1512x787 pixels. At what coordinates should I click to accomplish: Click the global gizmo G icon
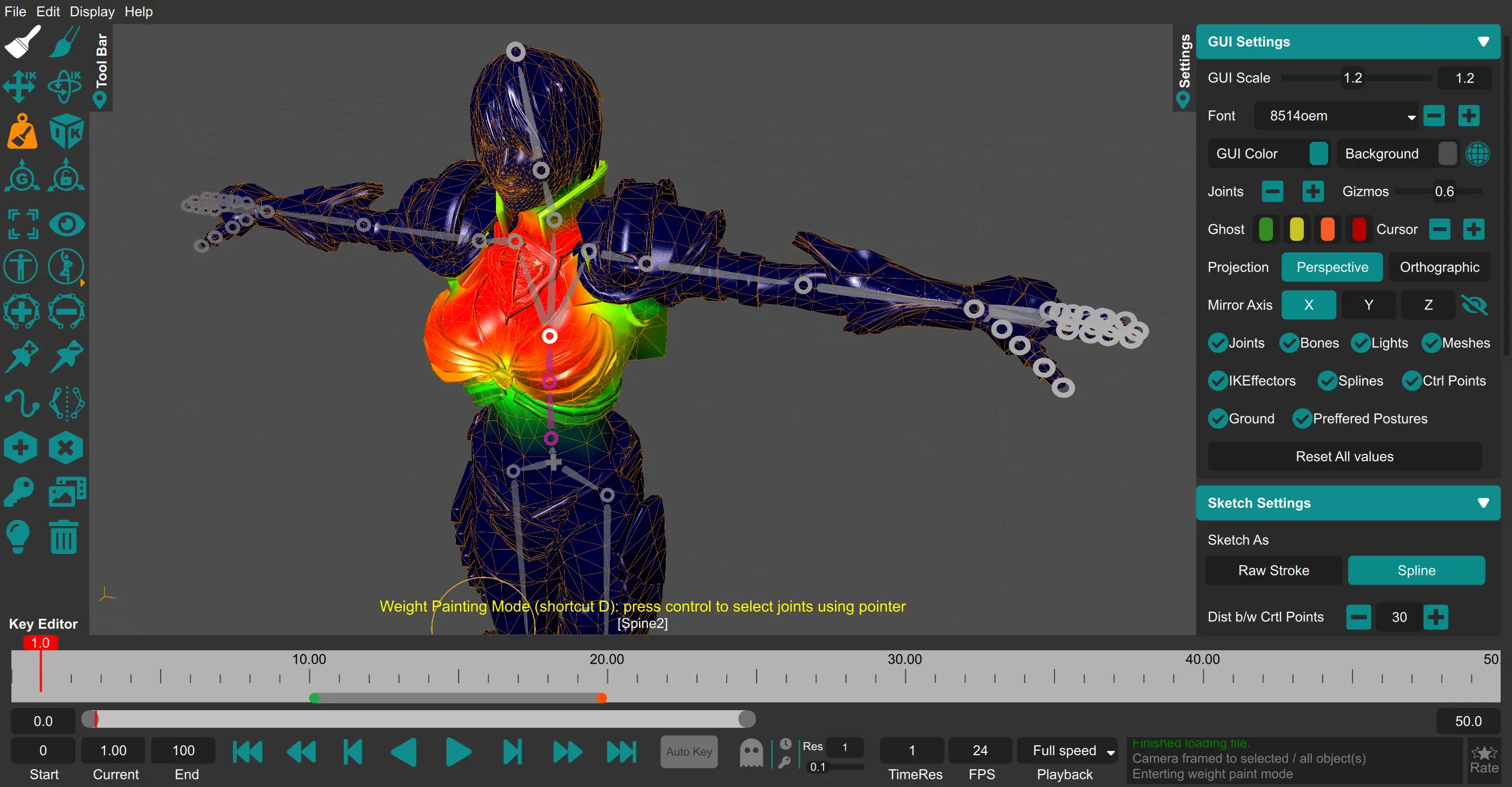(x=22, y=176)
